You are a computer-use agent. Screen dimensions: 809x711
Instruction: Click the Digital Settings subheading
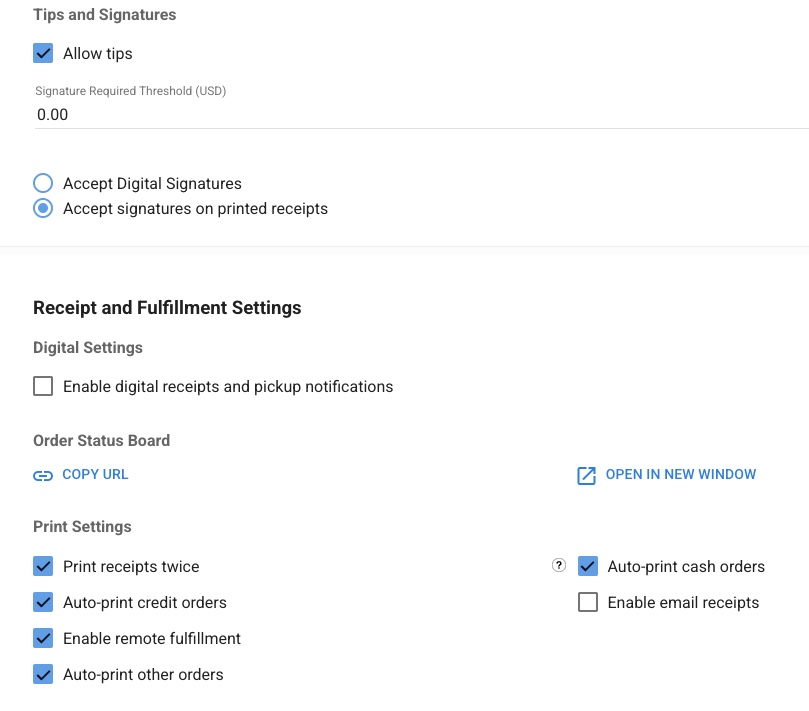(88, 348)
